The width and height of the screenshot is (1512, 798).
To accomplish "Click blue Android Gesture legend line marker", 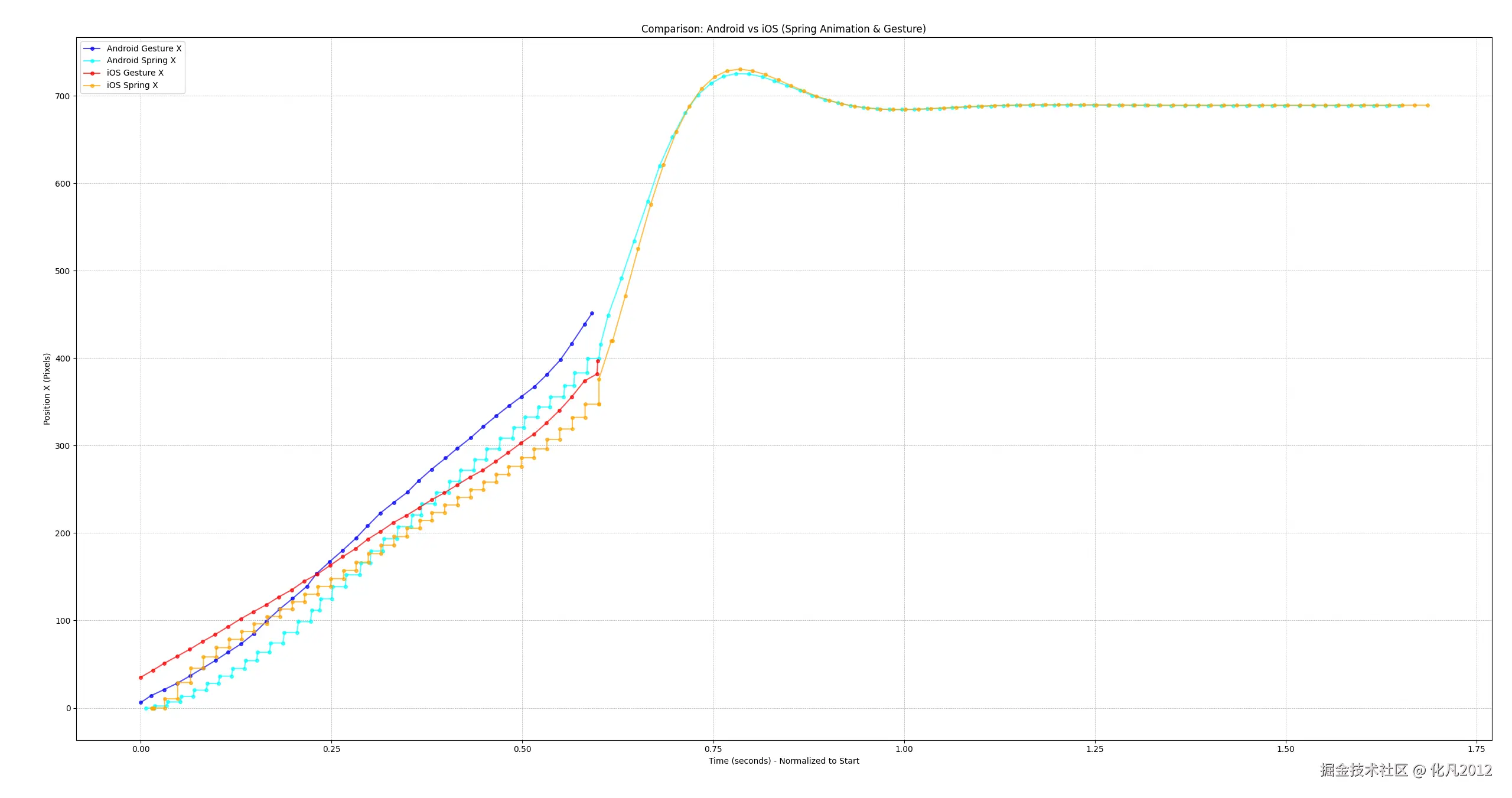I will [92, 48].
